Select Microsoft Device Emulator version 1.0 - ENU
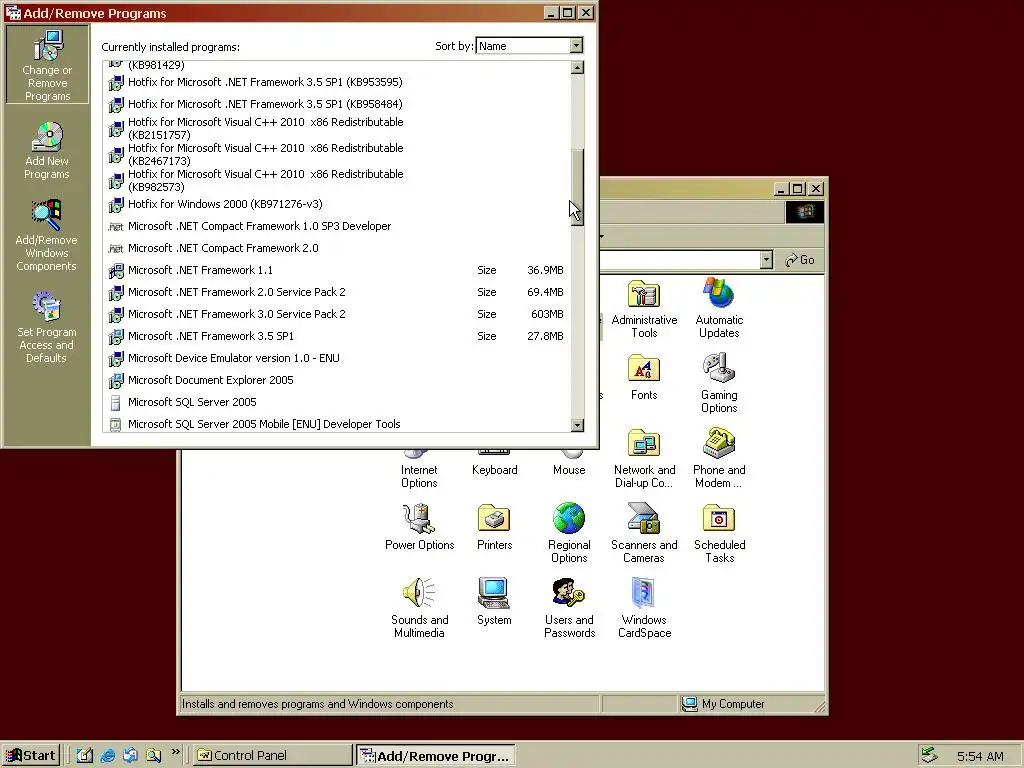 click(x=337, y=358)
